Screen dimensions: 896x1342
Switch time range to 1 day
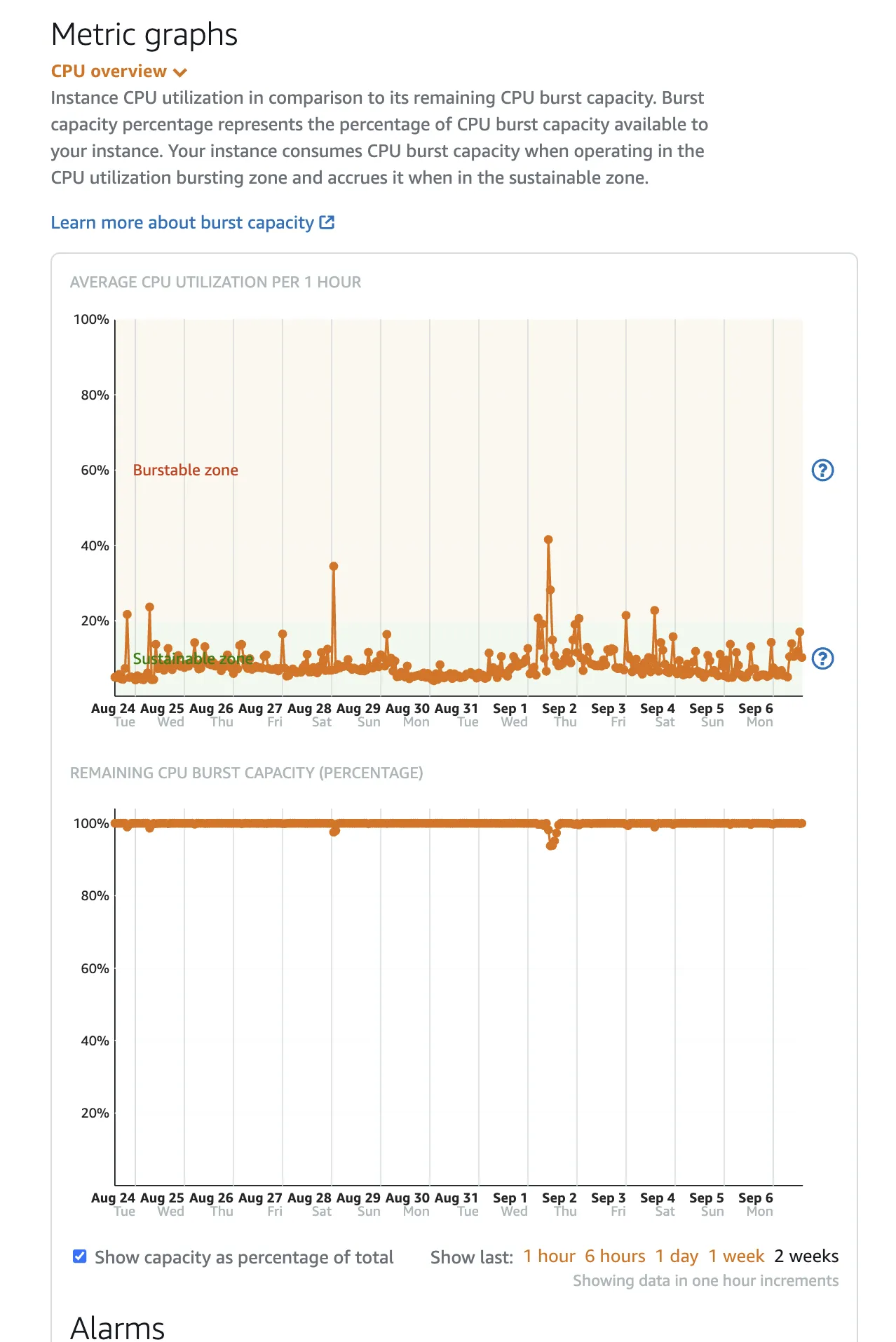[x=677, y=1256]
